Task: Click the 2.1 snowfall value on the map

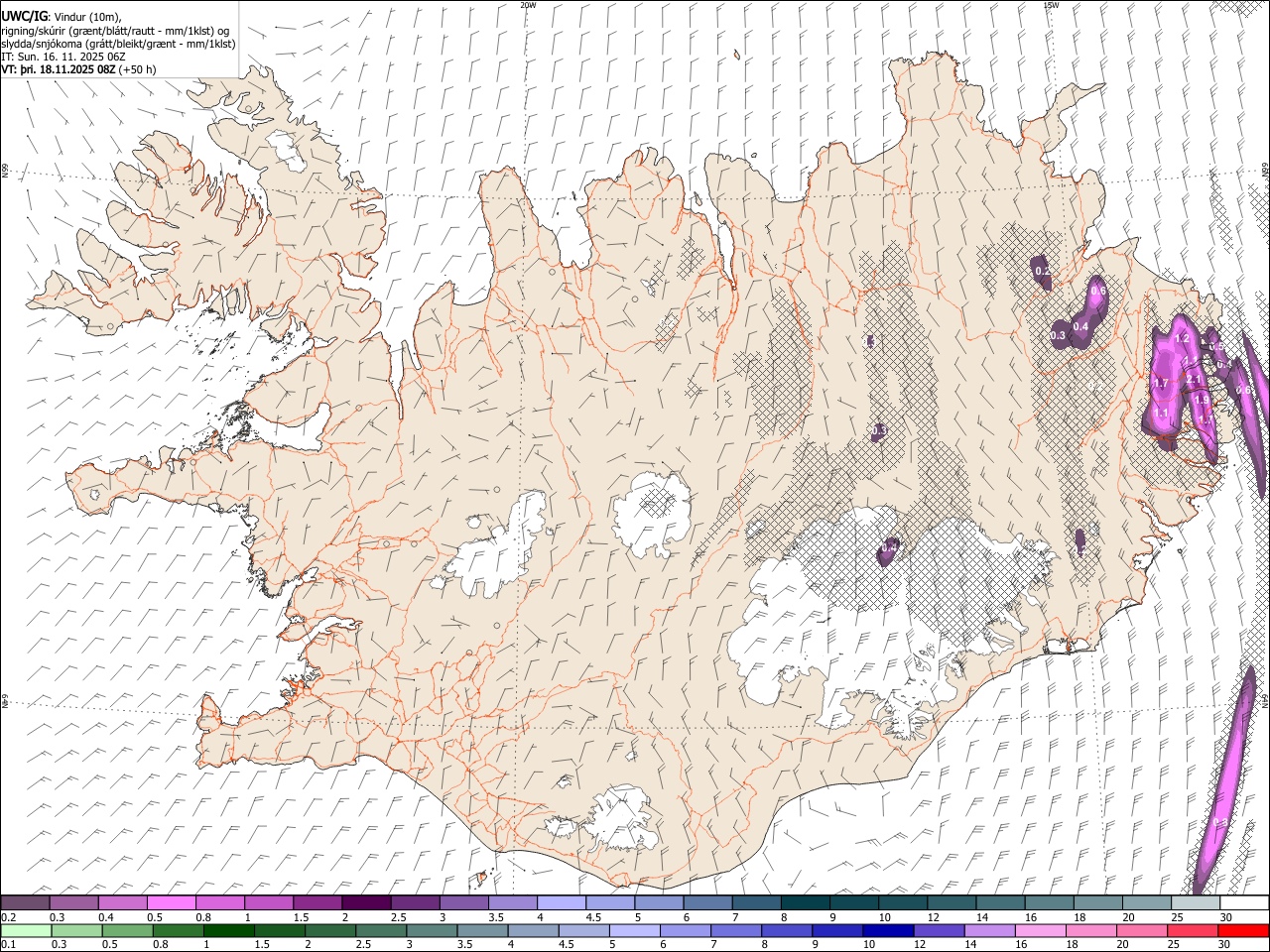Action: click(x=1194, y=379)
